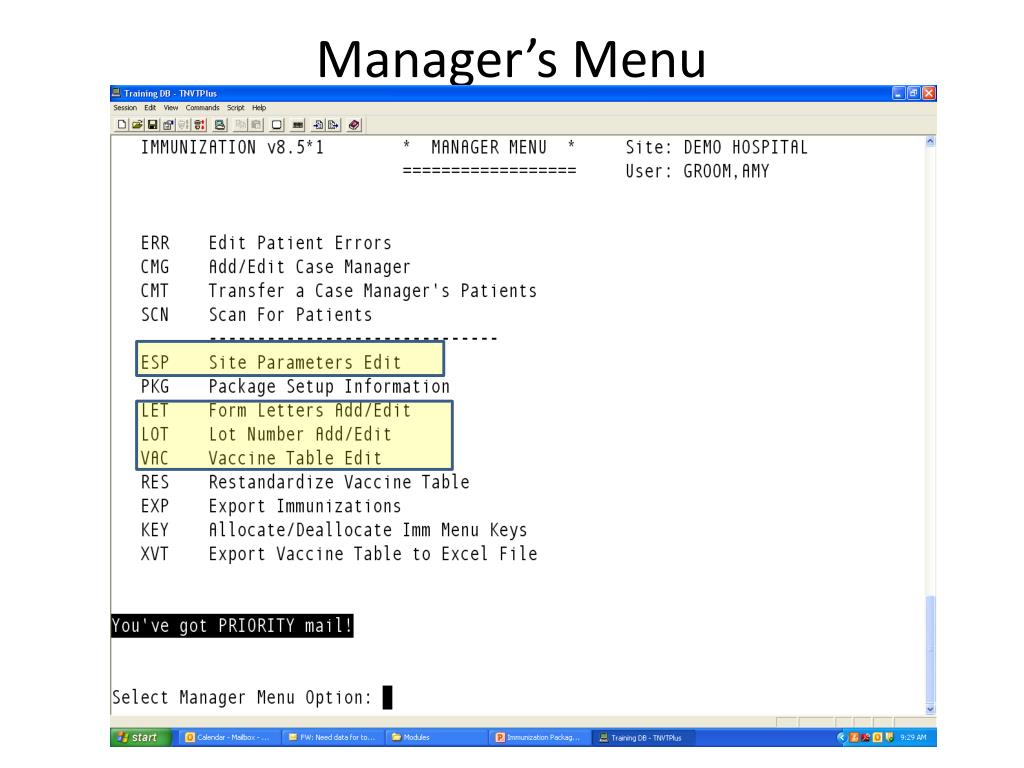
Task: Click the terminal scrollbar up arrow
Action: coord(931,141)
